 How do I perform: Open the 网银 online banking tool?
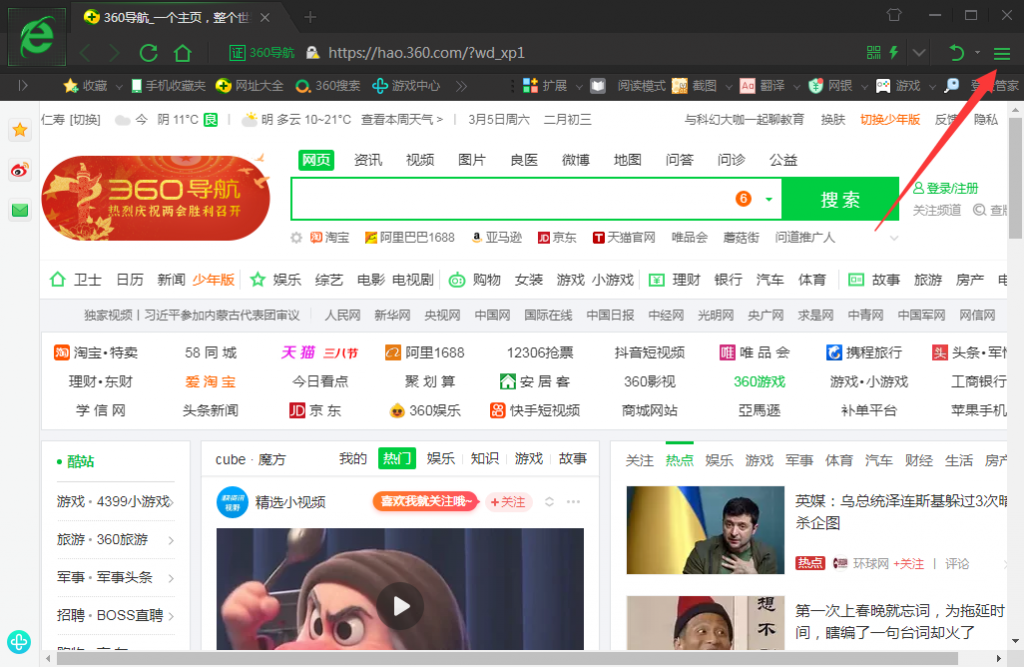coord(831,86)
